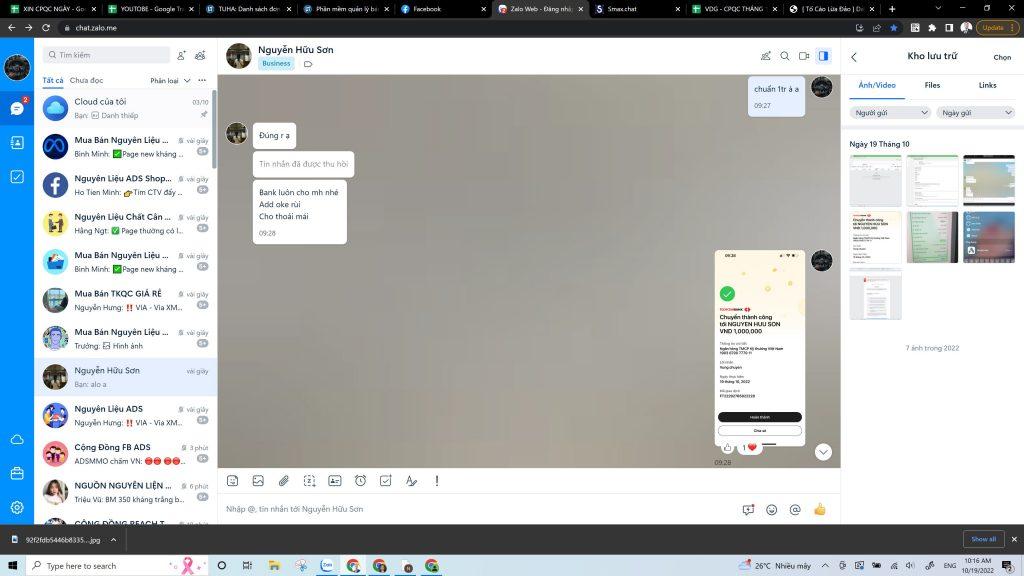The width and height of the screenshot is (1024, 576).
Task: Expand the Phân loại filter dropdown
Action: (168, 80)
